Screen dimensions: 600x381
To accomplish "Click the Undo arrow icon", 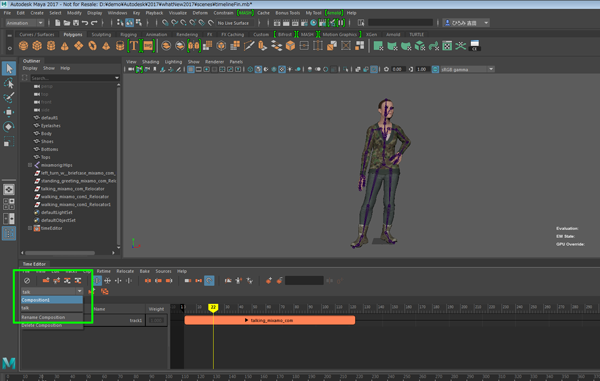I will 85,23.
